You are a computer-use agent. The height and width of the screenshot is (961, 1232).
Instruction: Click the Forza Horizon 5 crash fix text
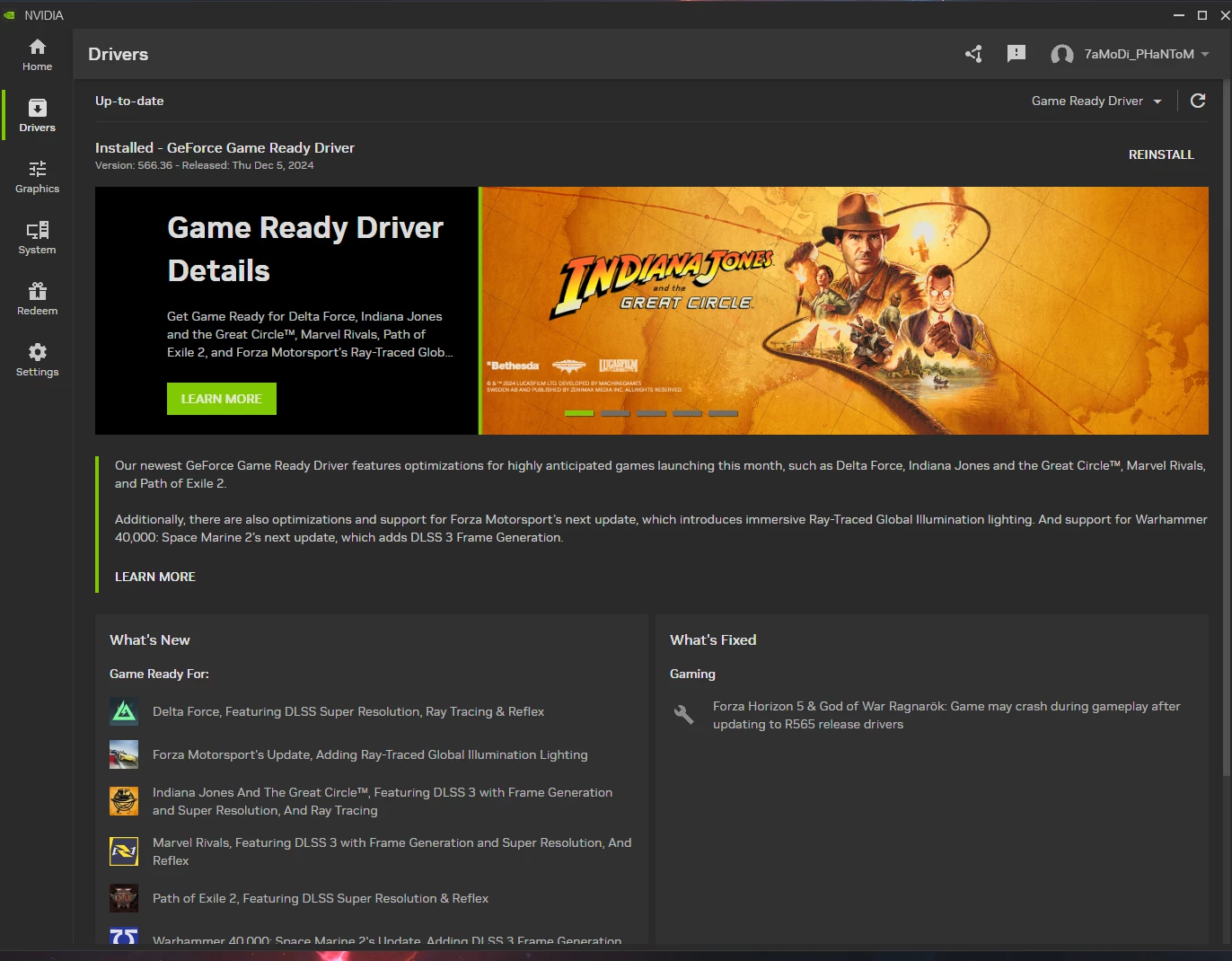[946, 715]
